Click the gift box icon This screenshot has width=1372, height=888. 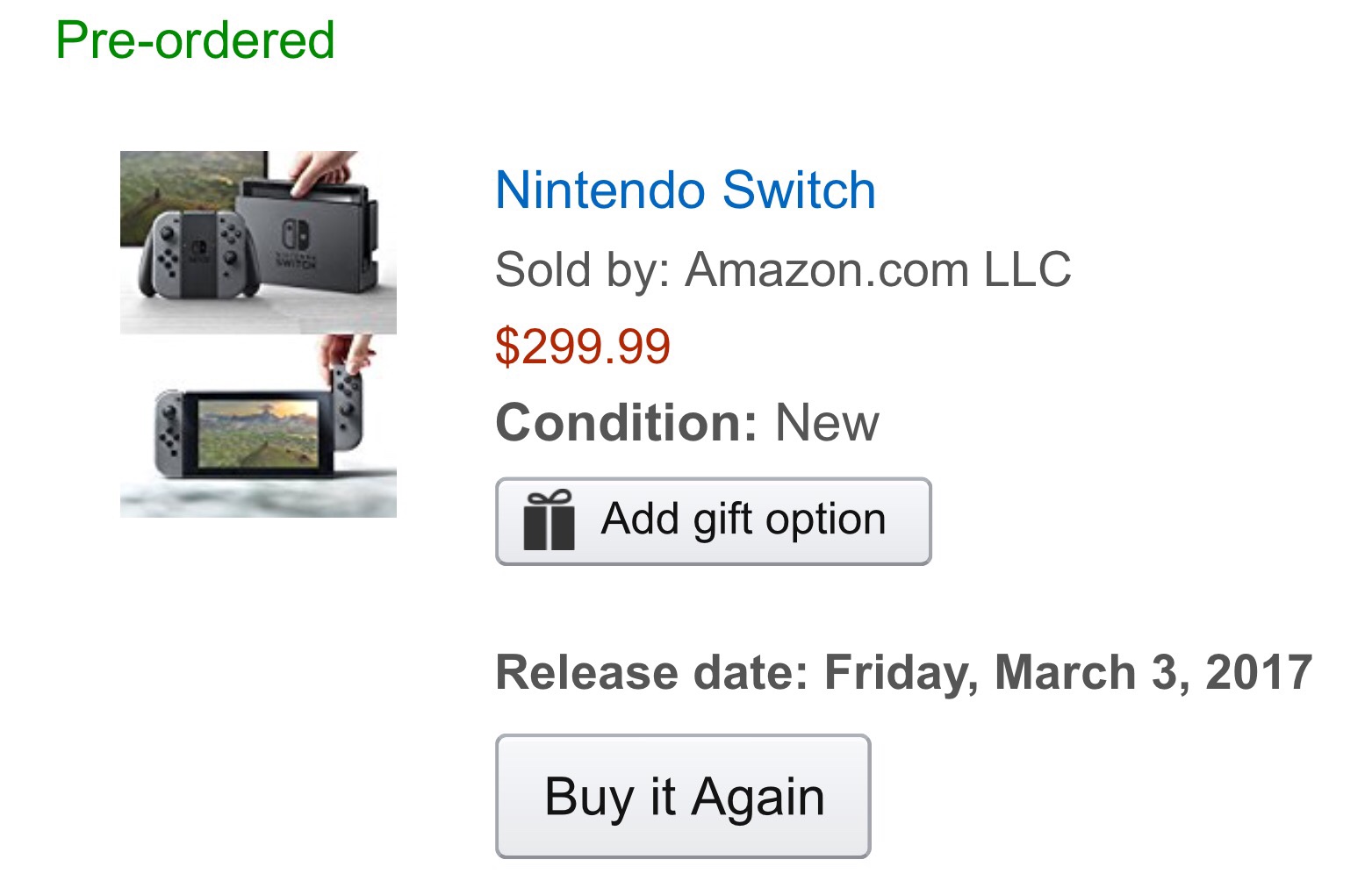point(549,521)
